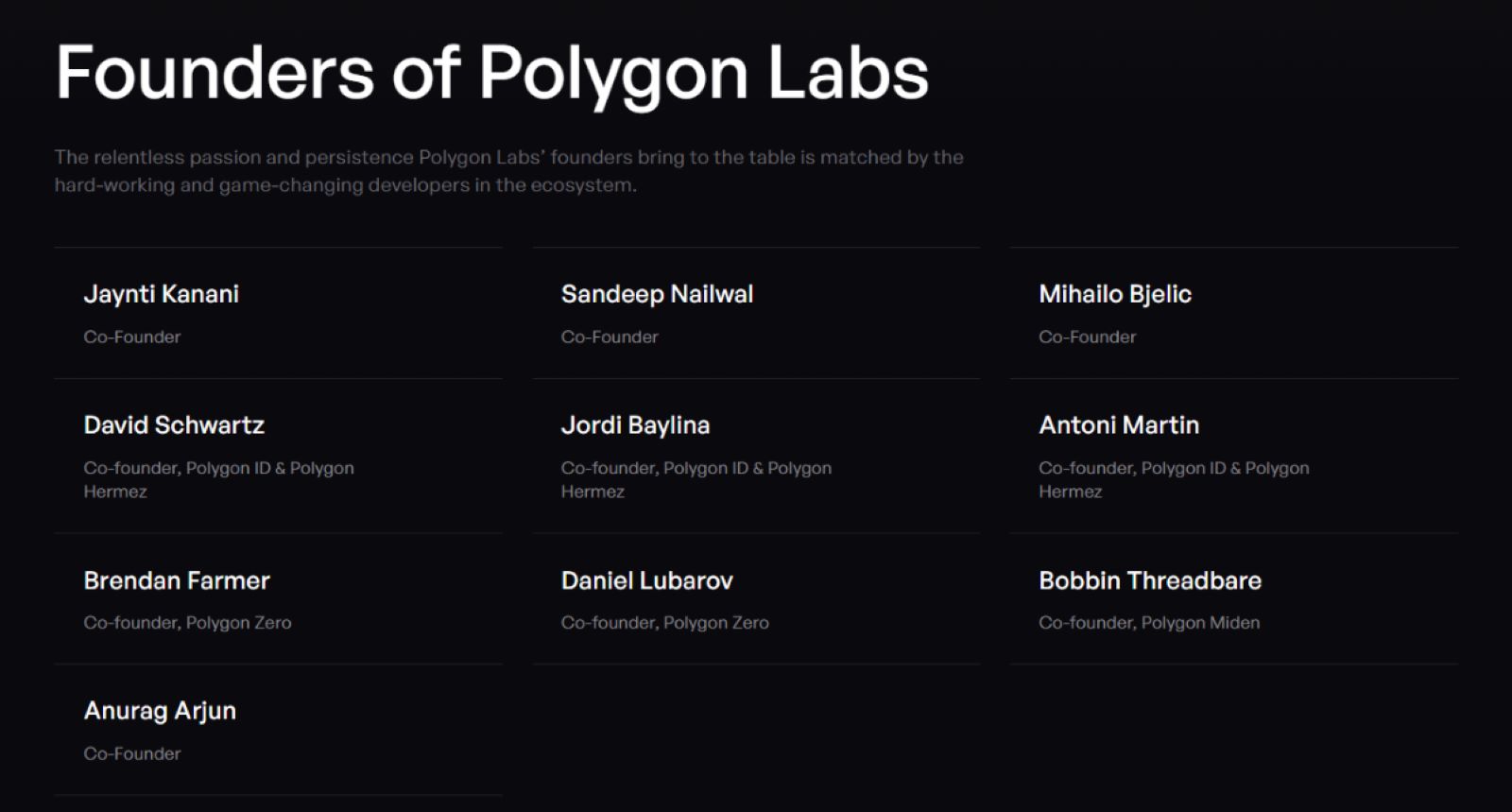Click 'Co-Founder' under Mihailo Bjelic

pos(1088,337)
